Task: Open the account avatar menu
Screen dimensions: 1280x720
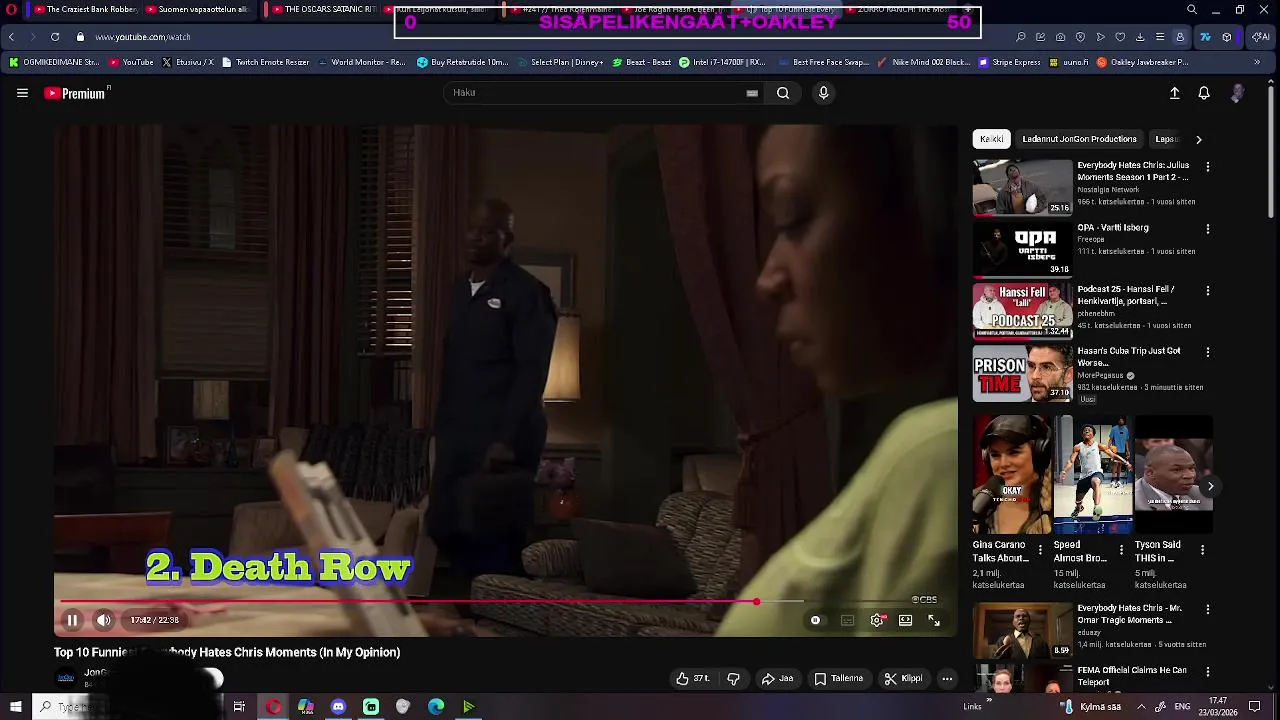Action: (x=1238, y=93)
